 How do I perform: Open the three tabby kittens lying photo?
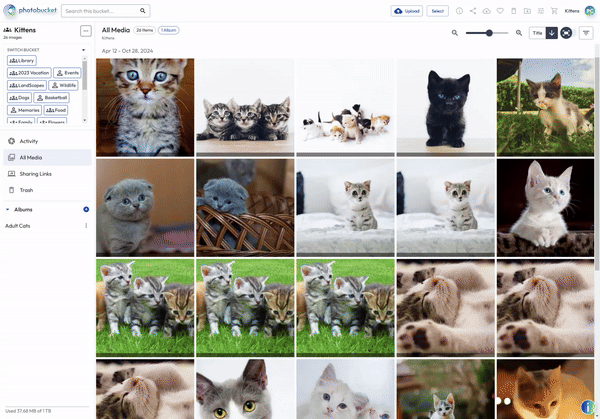245,107
